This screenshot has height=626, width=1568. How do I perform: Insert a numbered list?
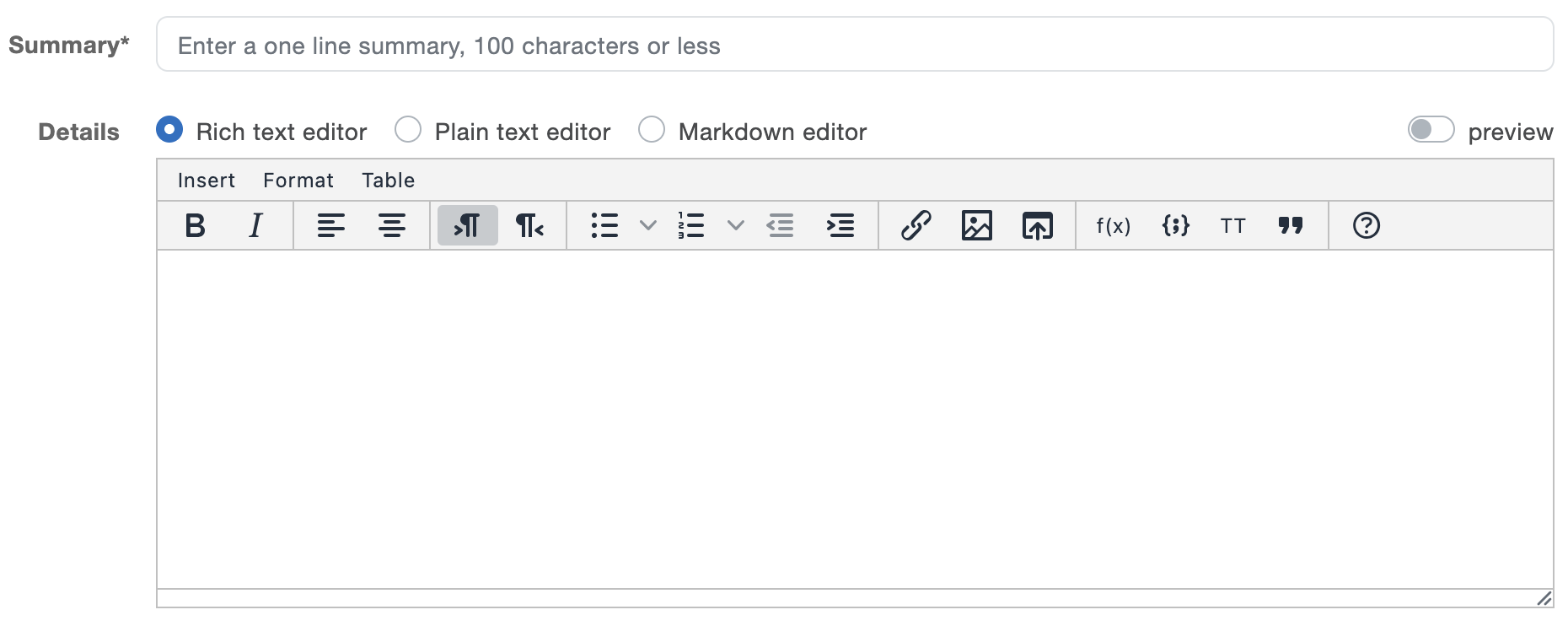(691, 225)
